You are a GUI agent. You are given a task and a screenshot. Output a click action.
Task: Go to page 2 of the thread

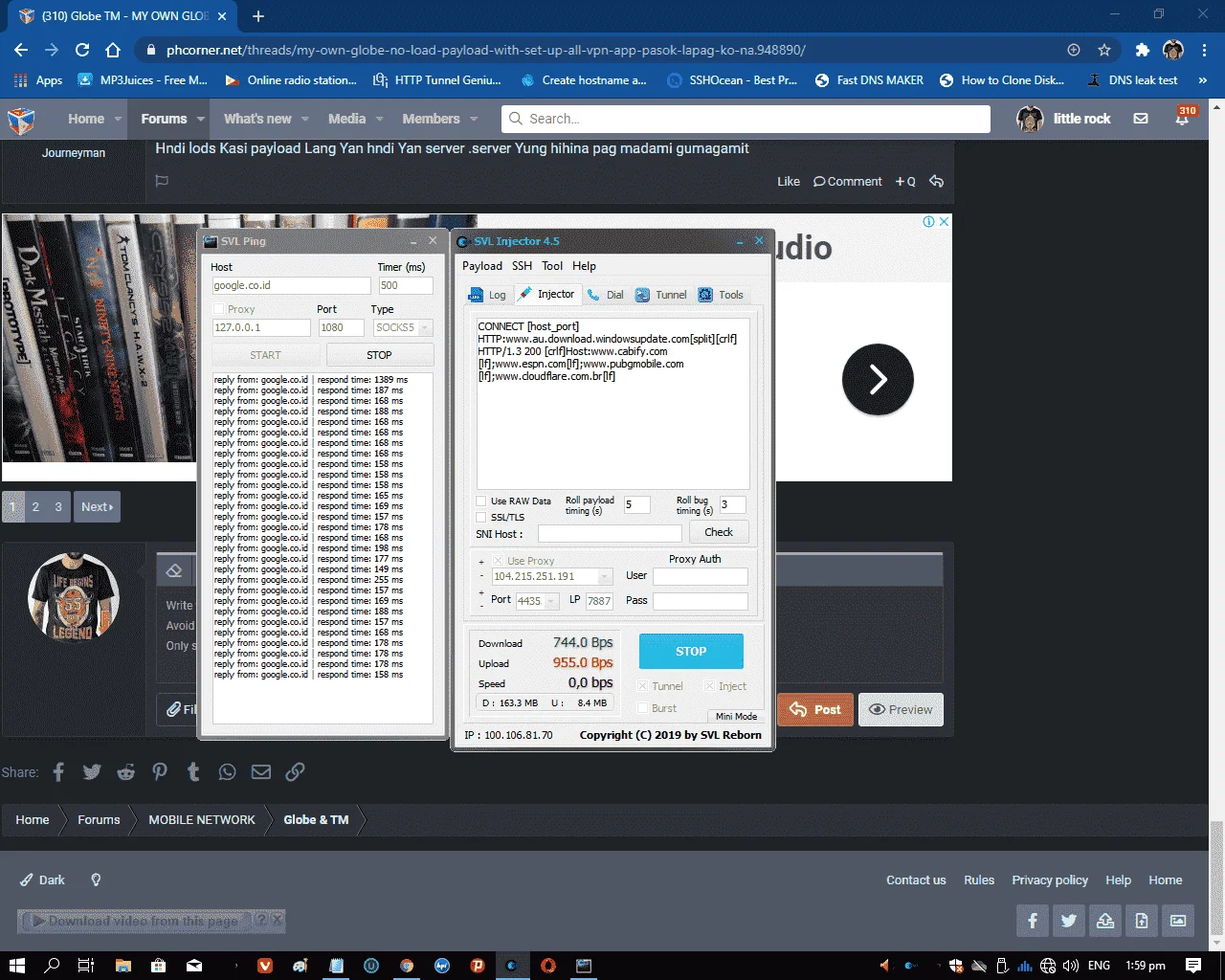coord(35,506)
